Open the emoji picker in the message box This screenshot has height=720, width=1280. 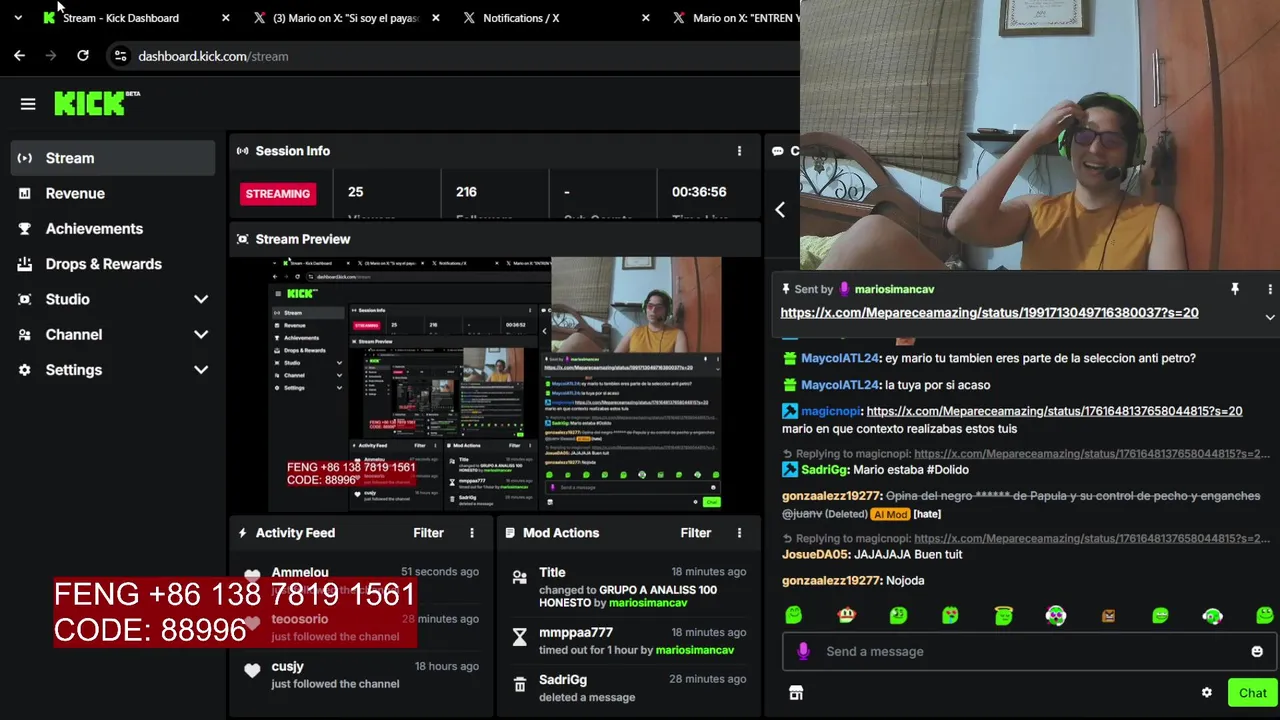[x=1257, y=651]
